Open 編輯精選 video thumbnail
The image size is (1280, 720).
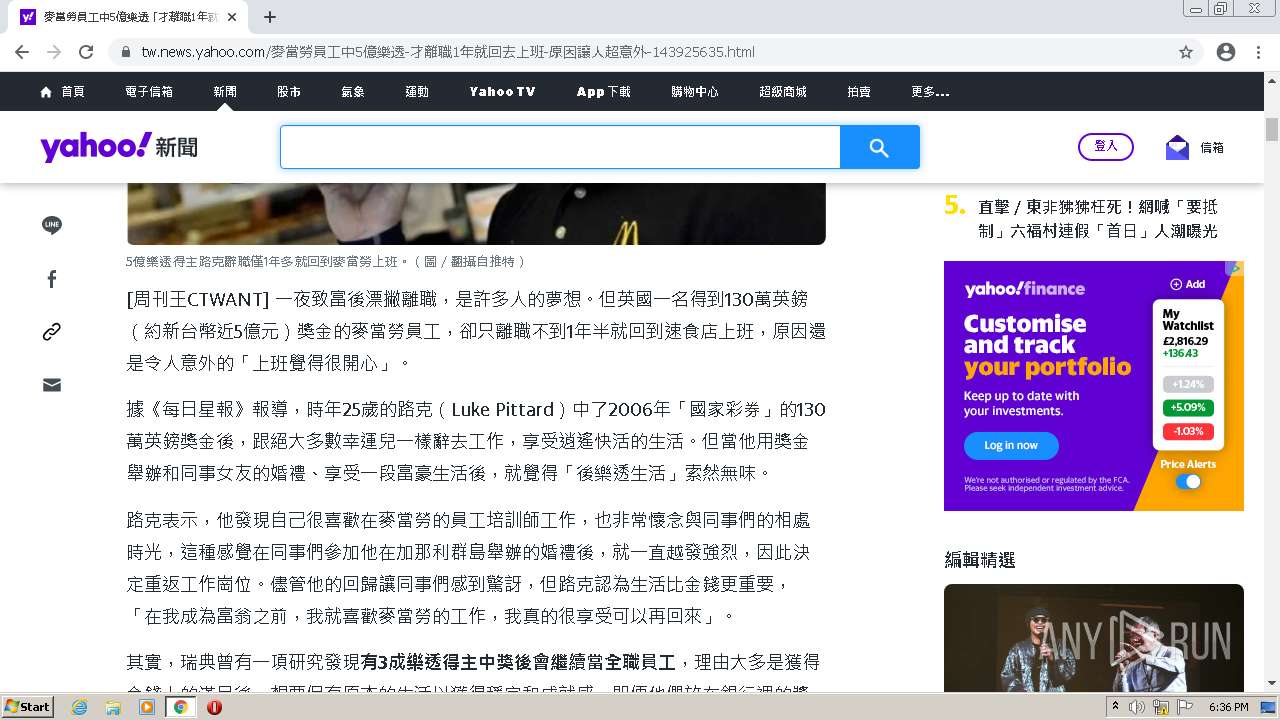pos(1094,636)
